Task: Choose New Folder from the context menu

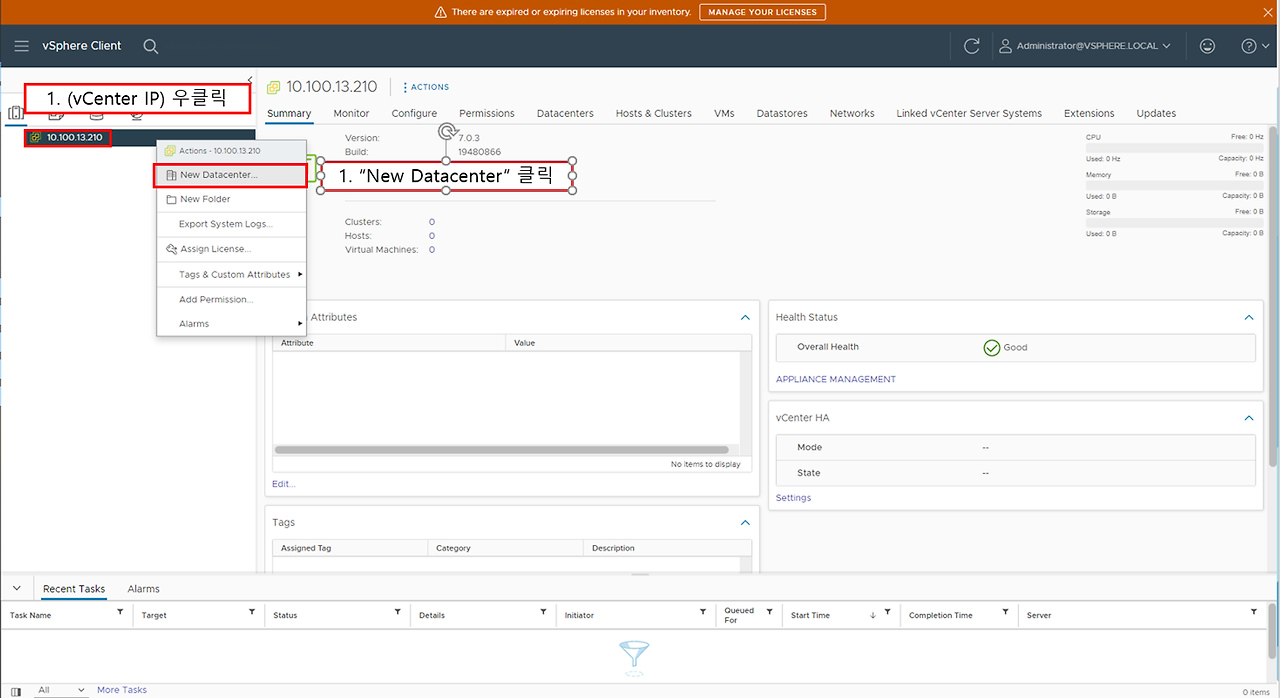Action: click(x=231, y=199)
